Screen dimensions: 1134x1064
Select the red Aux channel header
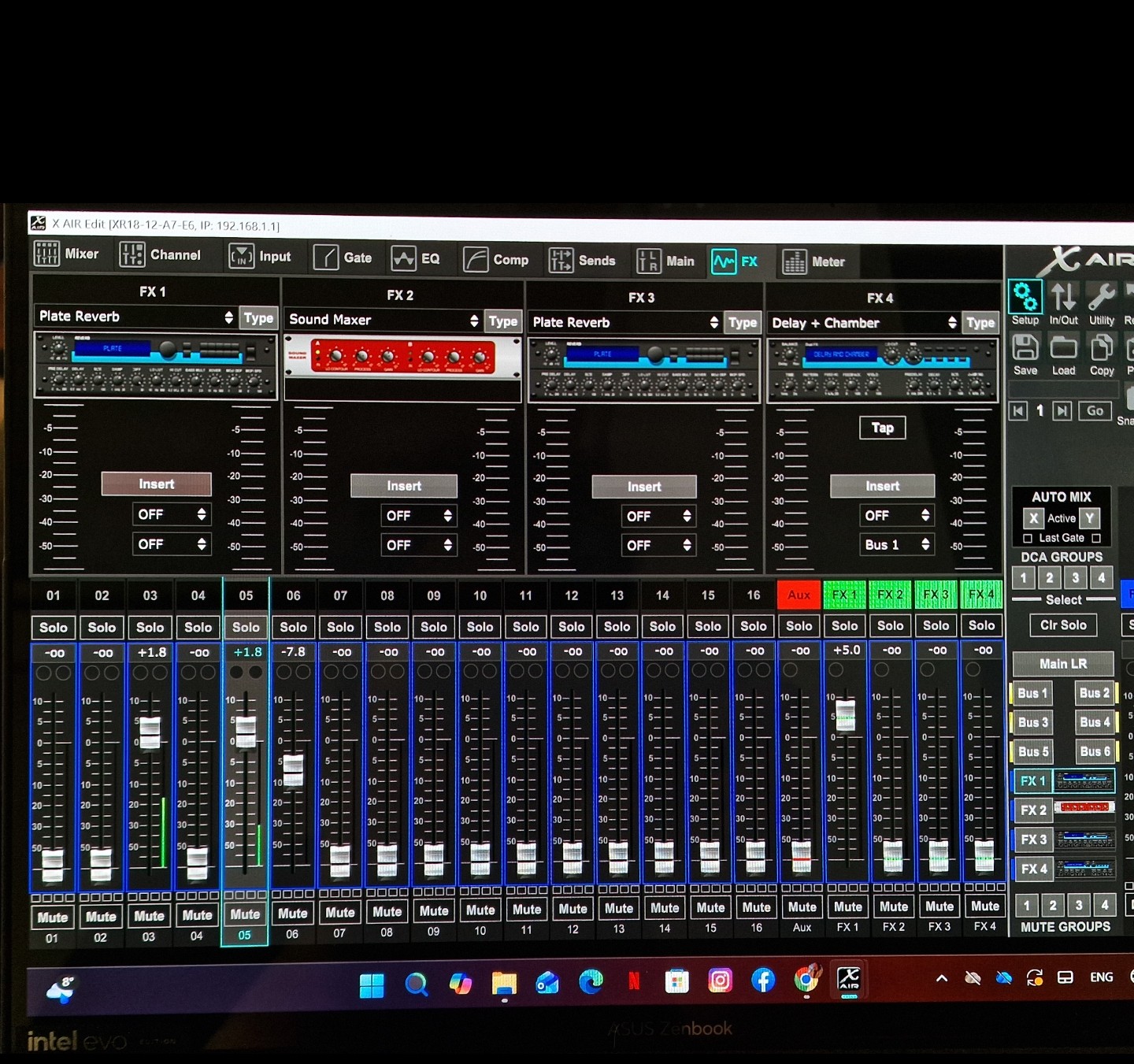[799, 595]
